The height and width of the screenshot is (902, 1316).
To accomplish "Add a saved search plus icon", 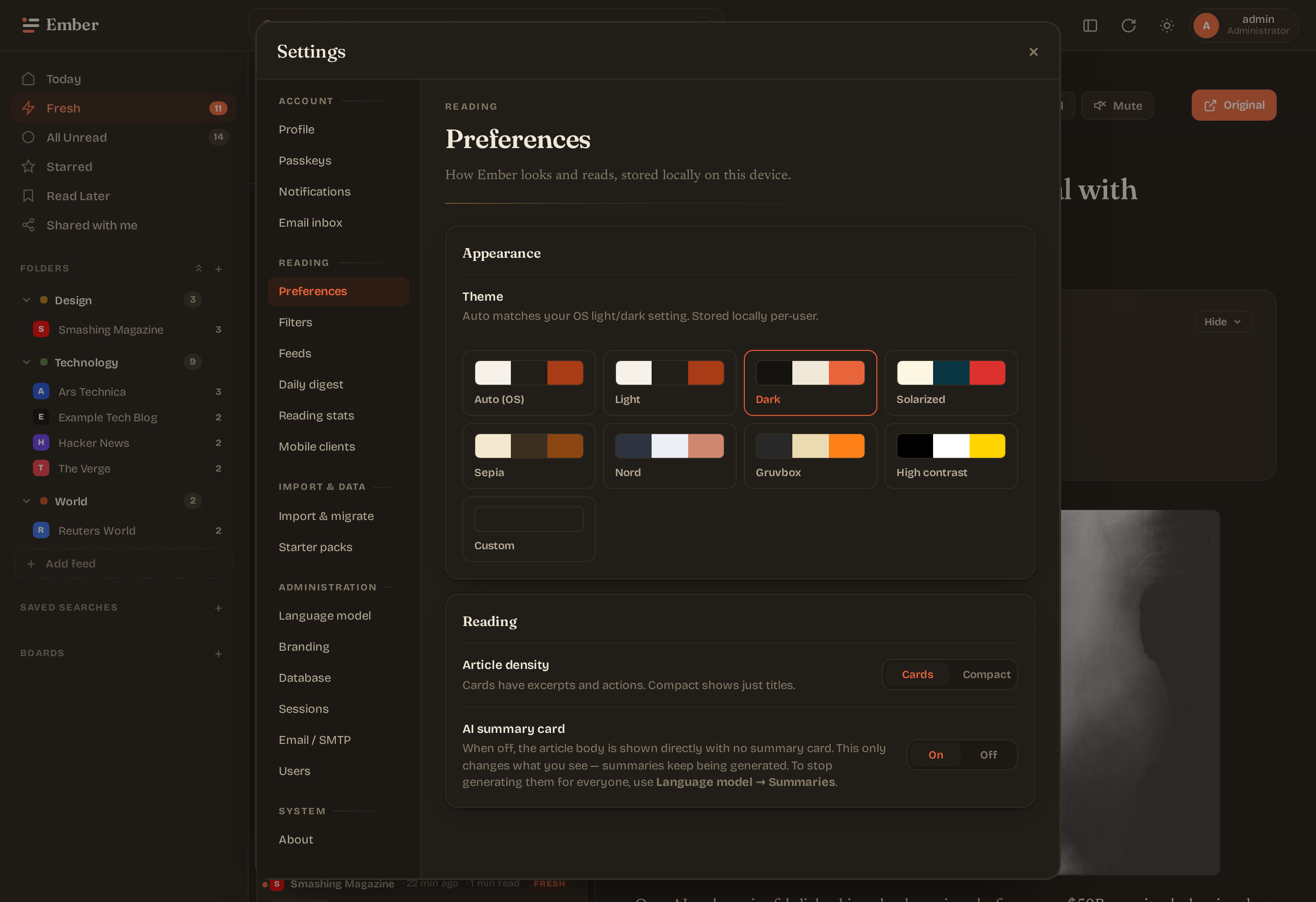I will [218, 608].
